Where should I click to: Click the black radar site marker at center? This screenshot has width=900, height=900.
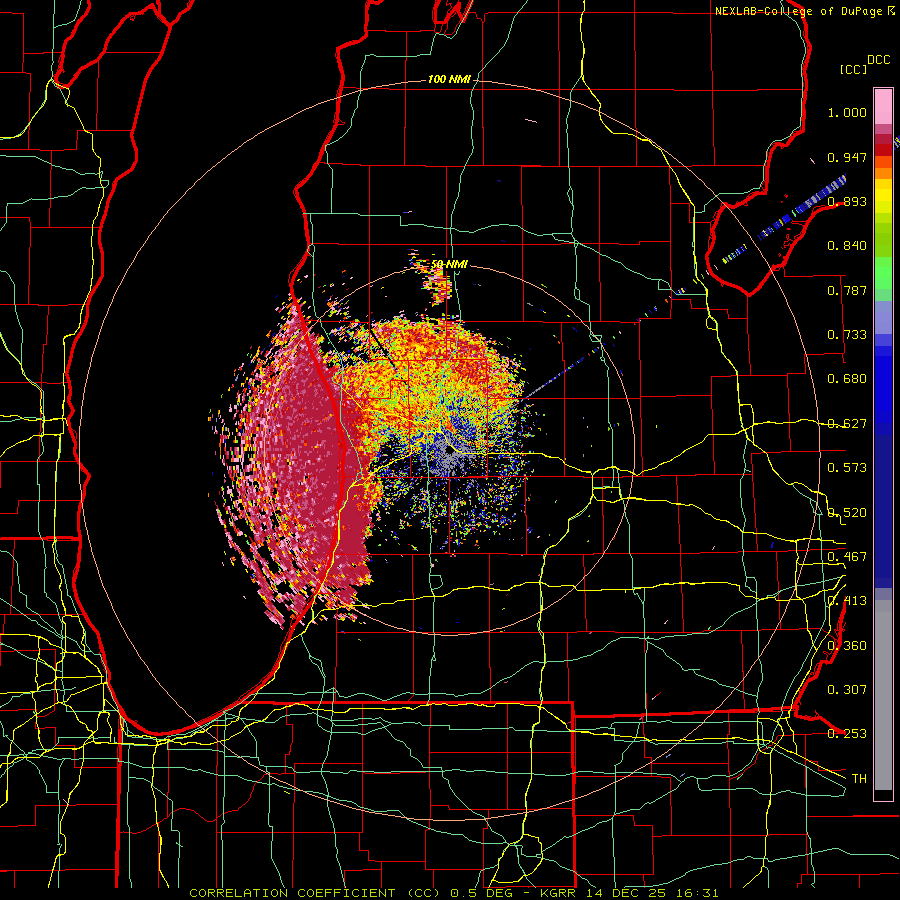450,449
